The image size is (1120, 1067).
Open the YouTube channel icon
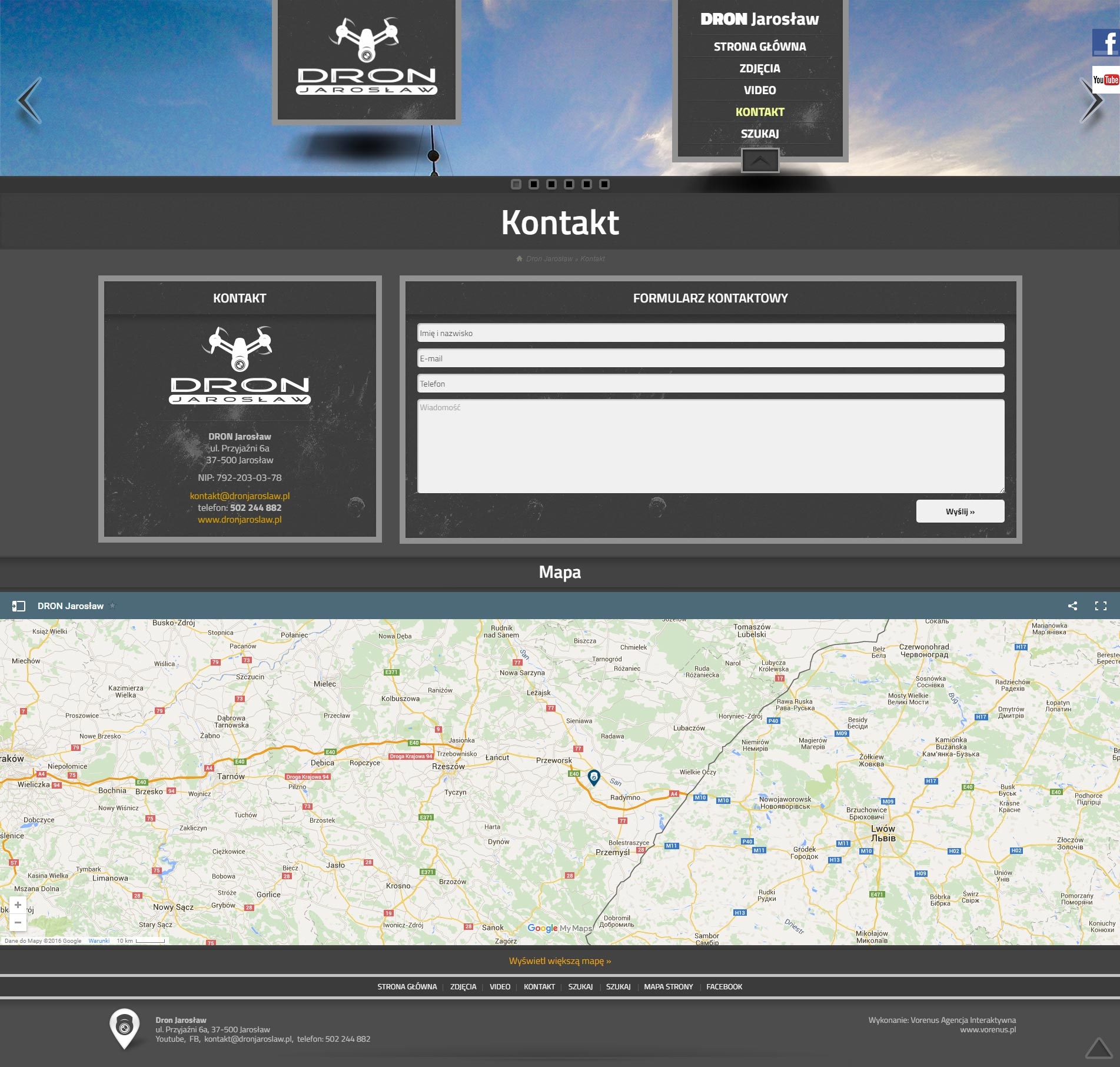pos(1105,80)
